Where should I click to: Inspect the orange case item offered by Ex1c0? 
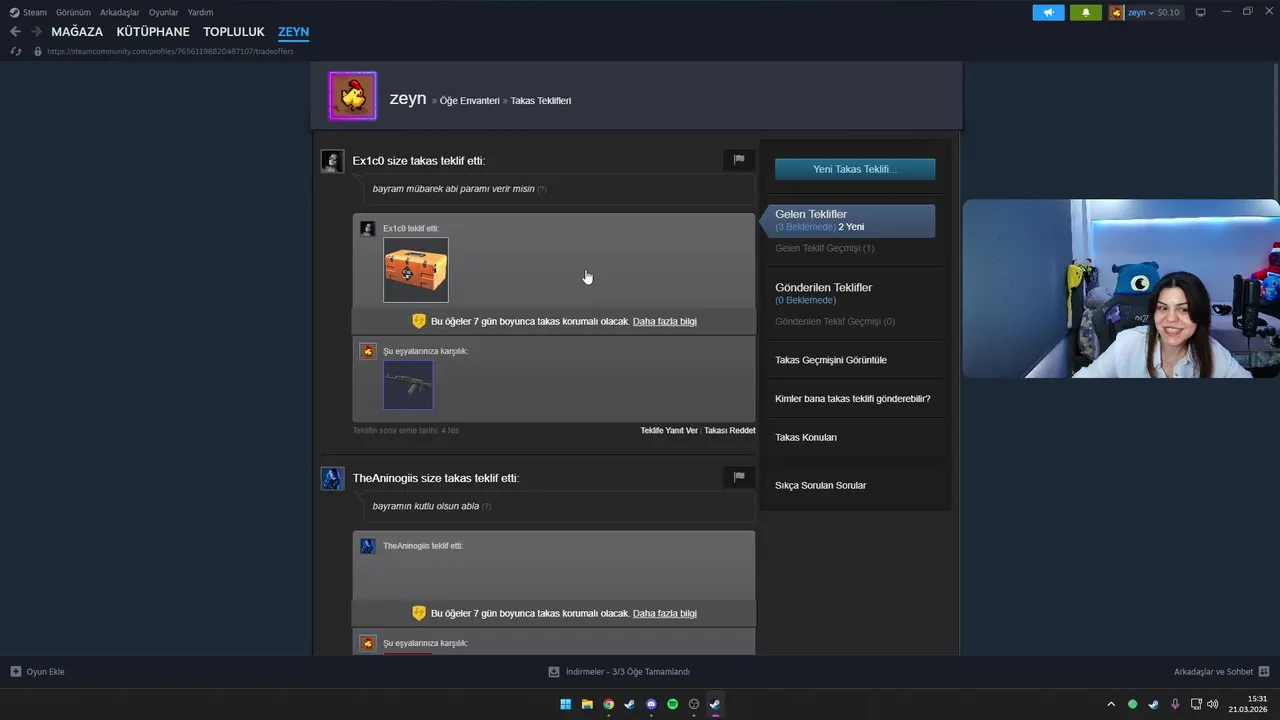click(x=416, y=270)
